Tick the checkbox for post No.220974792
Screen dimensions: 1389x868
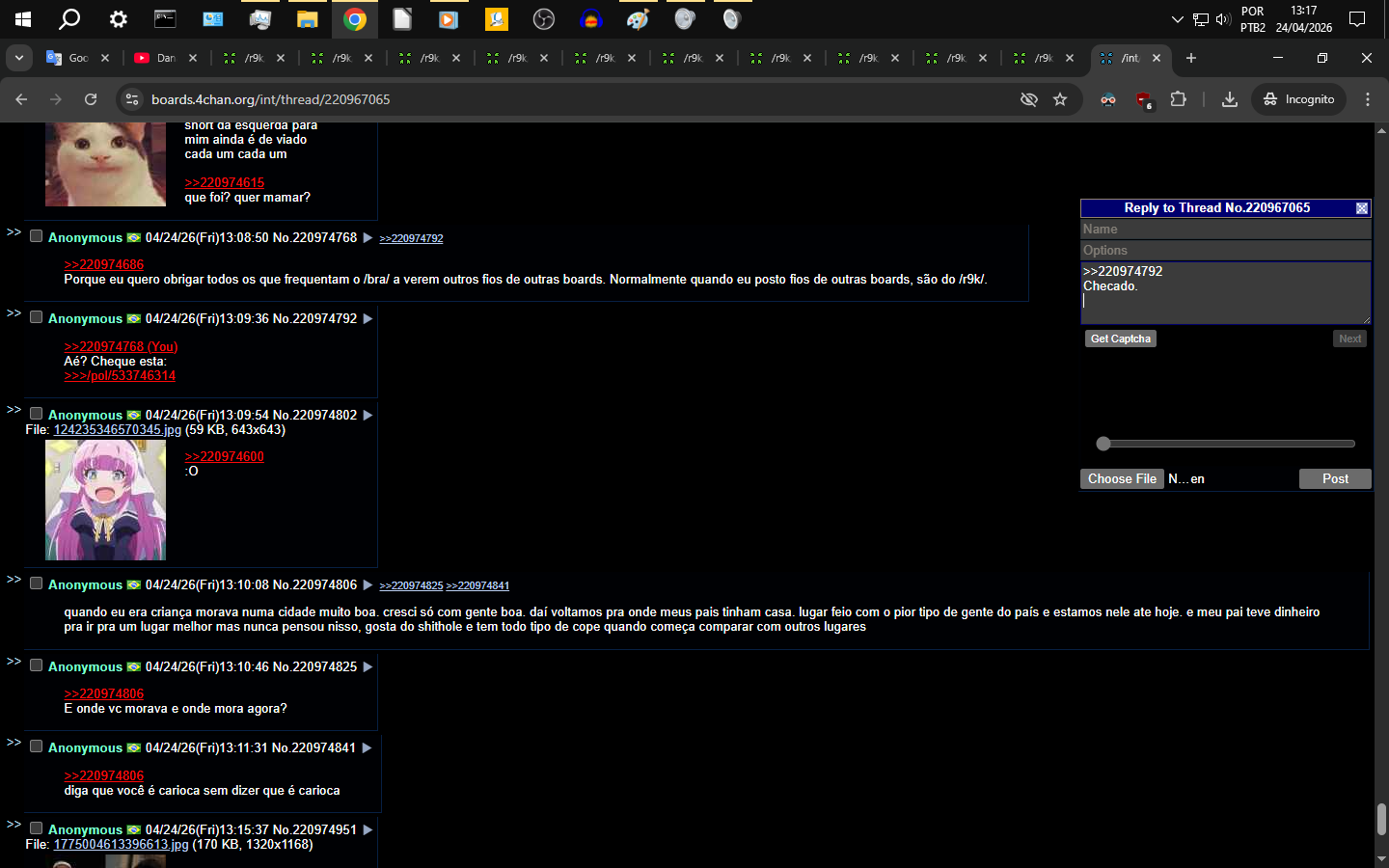pos(36,317)
